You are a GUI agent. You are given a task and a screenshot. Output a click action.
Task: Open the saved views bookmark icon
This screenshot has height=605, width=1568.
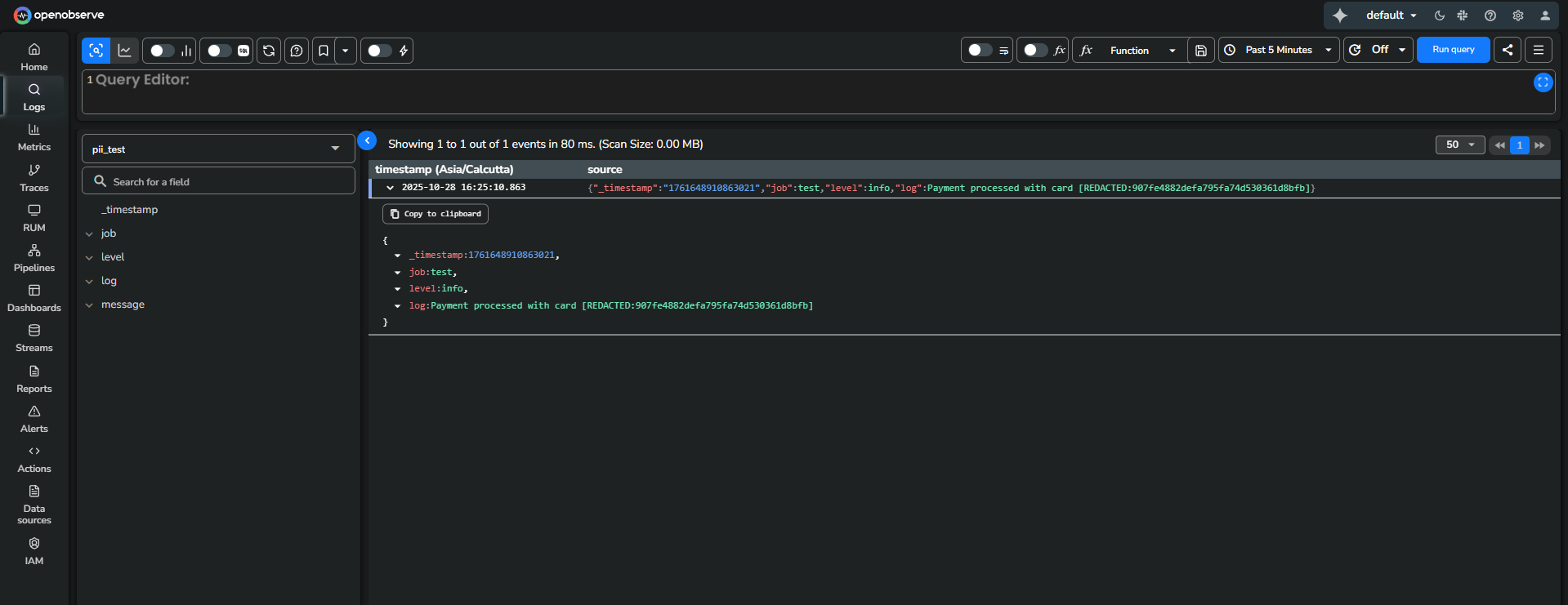[x=324, y=51]
